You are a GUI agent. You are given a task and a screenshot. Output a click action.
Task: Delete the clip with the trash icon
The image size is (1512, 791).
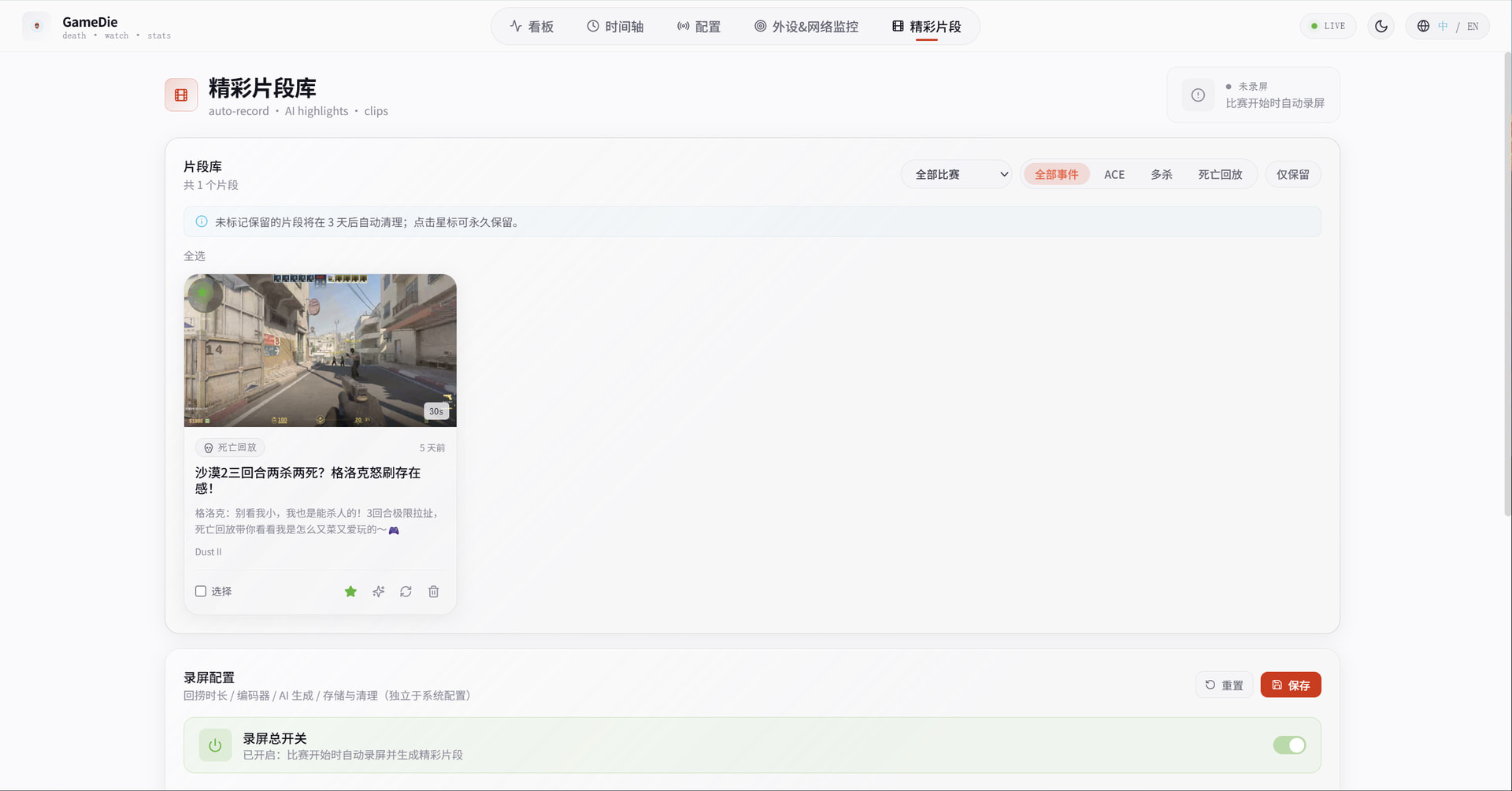[x=433, y=592]
